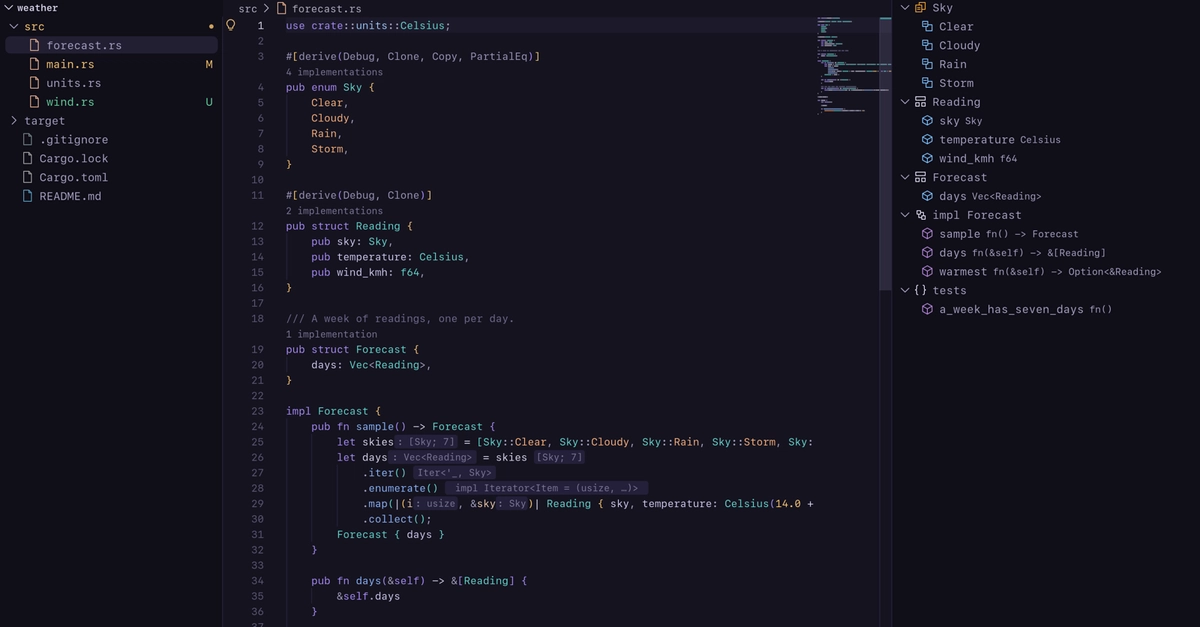
Task: Open main.rs in the file tree
Action: (x=70, y=64)
